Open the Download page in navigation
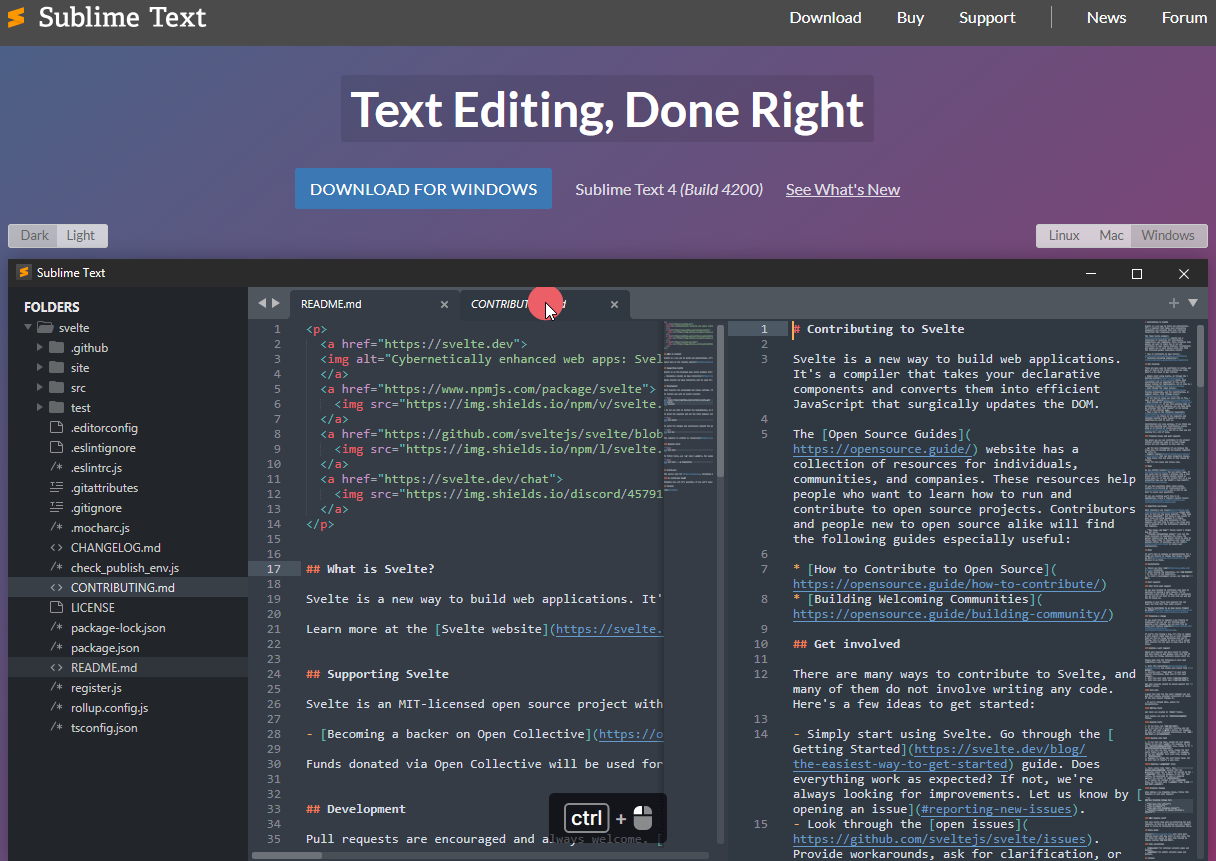 pyautogui.click(x=825, y=18)
